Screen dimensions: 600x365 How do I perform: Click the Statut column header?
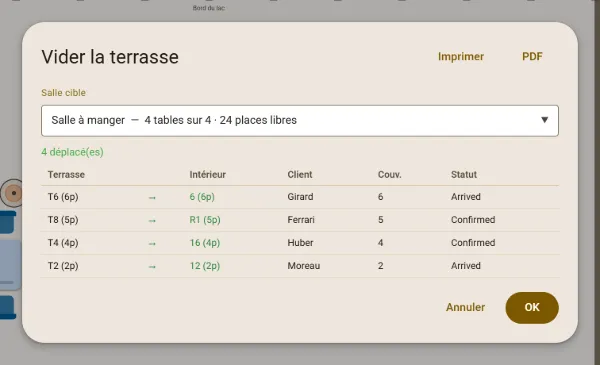pyautogui.click(x=464, y=174)
